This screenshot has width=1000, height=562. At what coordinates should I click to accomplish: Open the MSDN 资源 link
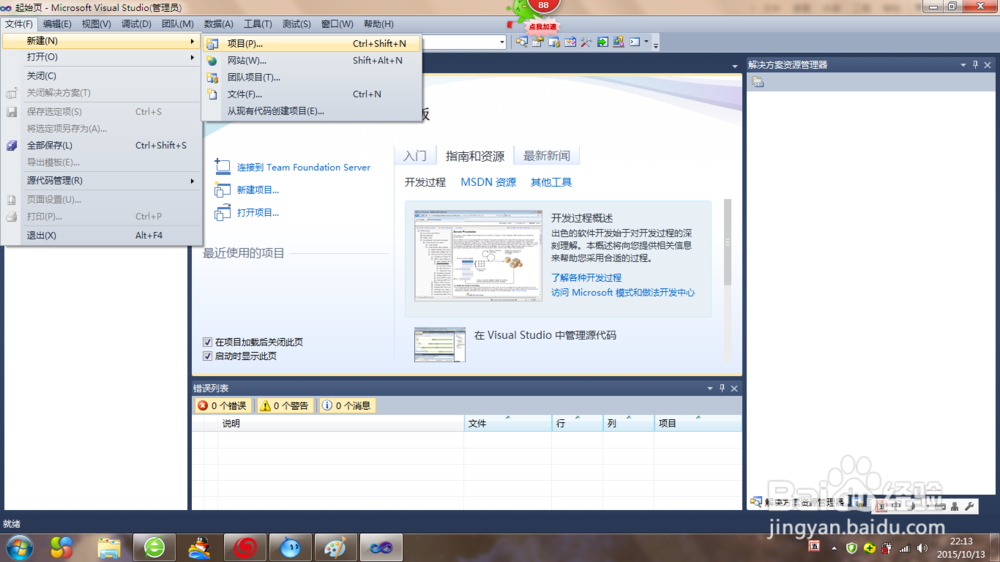[488, 182]
